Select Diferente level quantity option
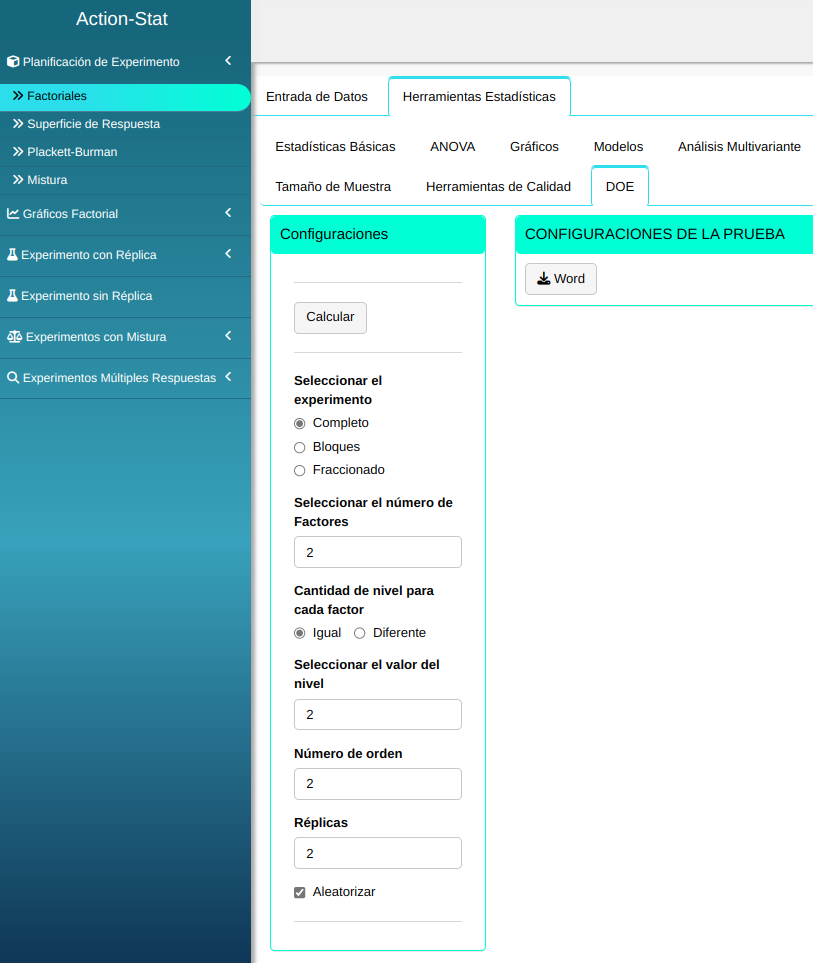This screenshot has height=963, width=813. pyautogui.click(x=360, y=633)
